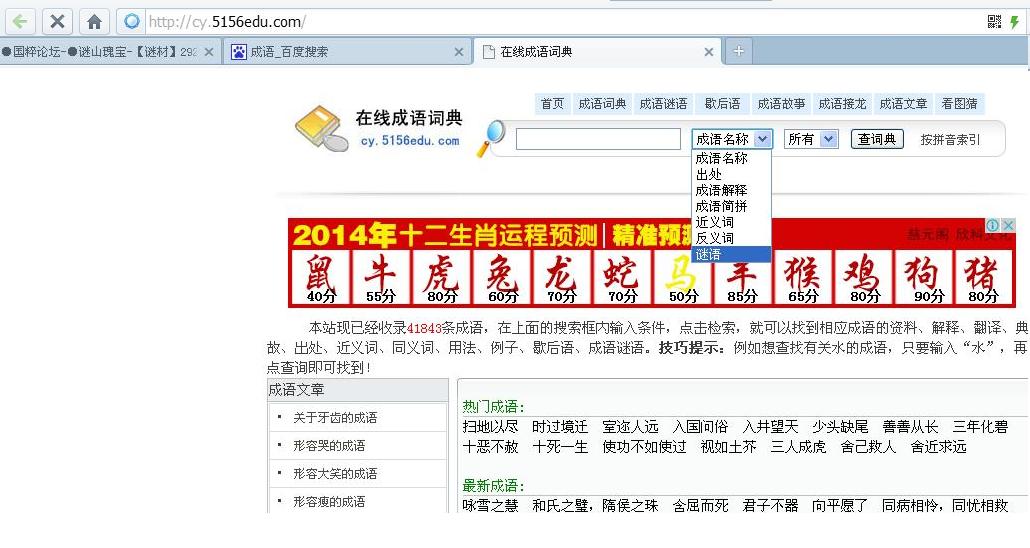Click the browser back arrow button

(x=21, y=21)
